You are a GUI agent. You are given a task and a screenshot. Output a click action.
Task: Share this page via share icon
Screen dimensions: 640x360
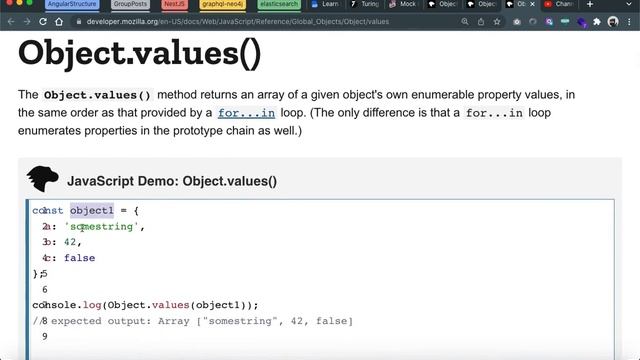481,22
